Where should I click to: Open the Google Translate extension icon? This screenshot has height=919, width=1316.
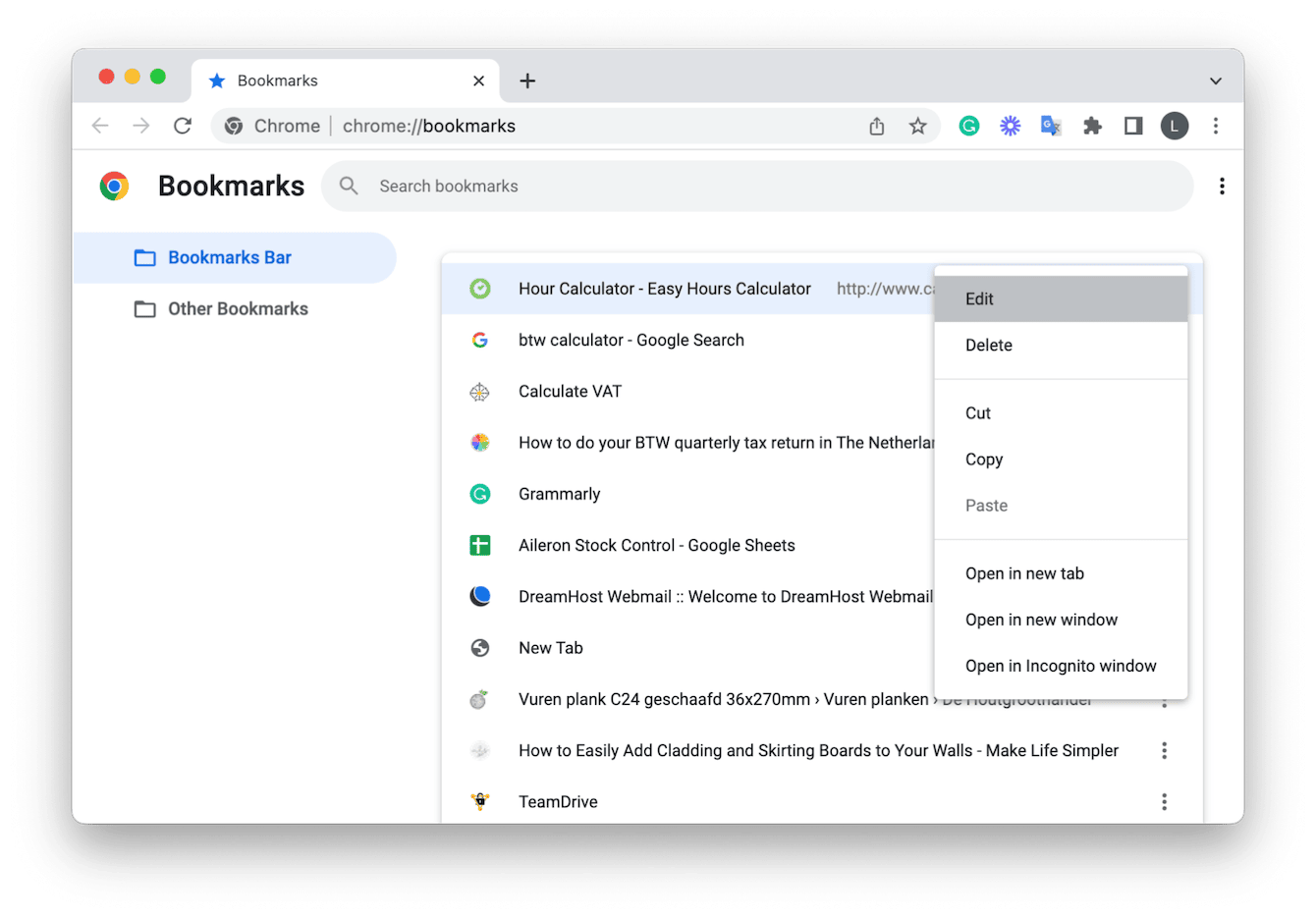pyautogui.click(x=1051, y=126)
